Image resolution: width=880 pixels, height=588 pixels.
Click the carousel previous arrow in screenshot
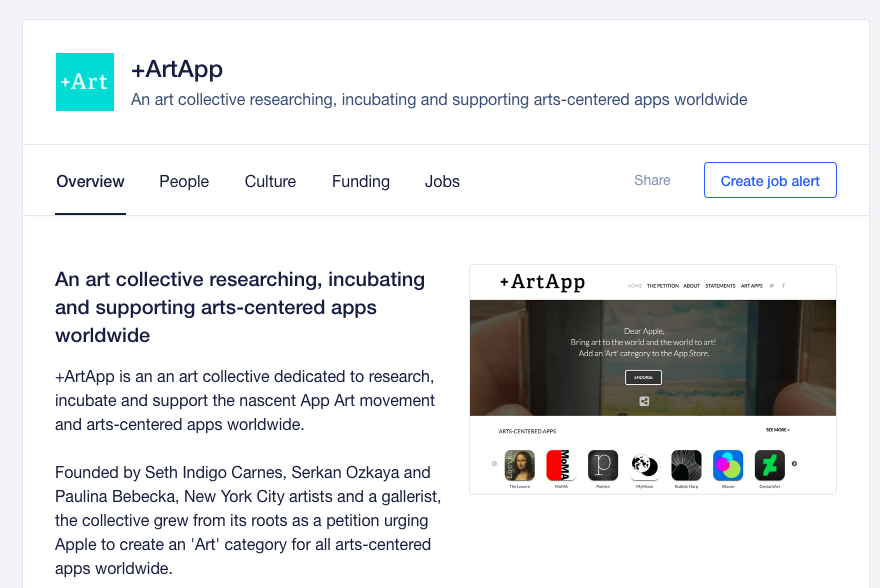click(494, 463)
